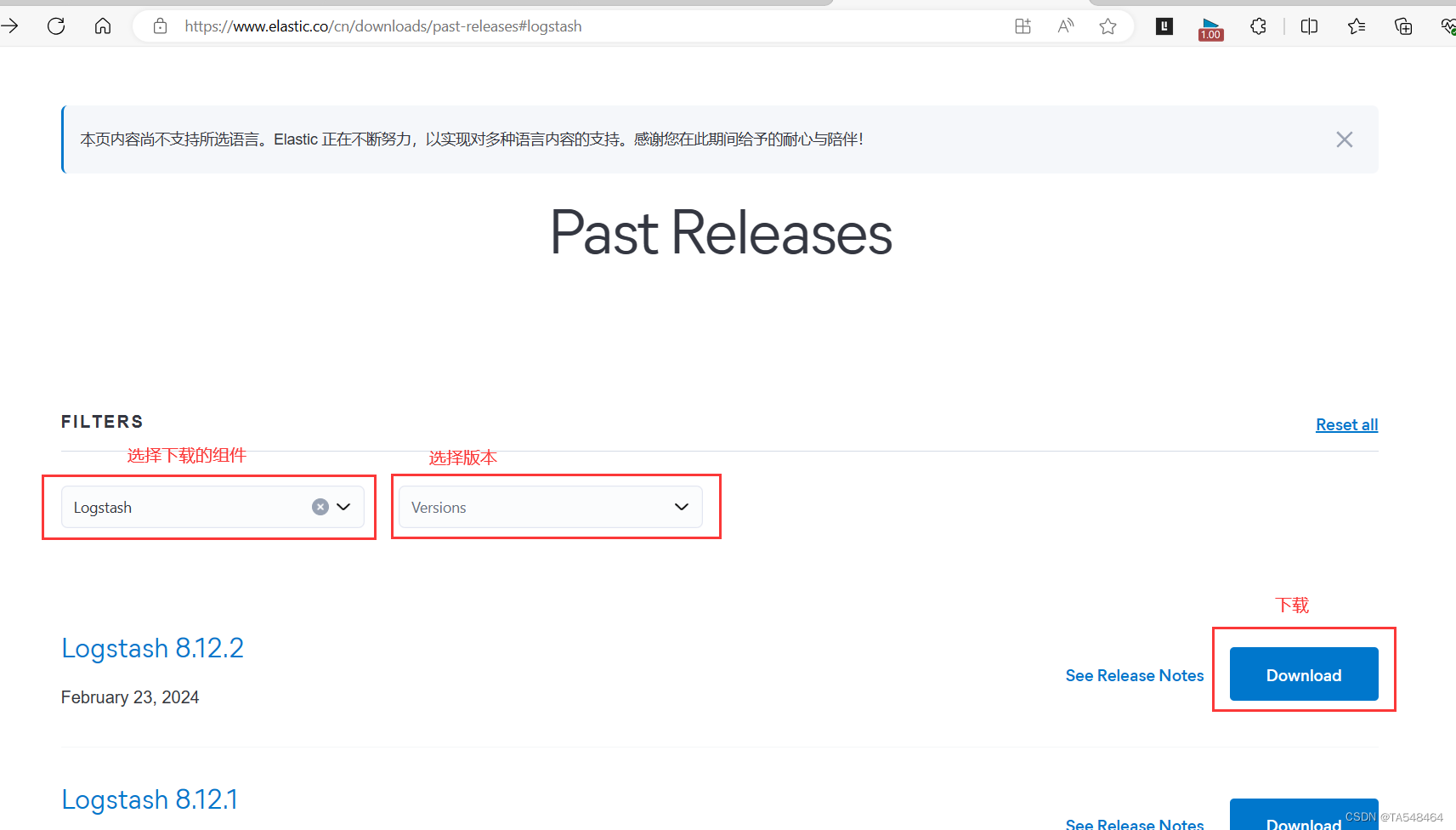Open the browser essentials heart icon
Screen dimensions: 1456x830
click(x=1448, y=26)
